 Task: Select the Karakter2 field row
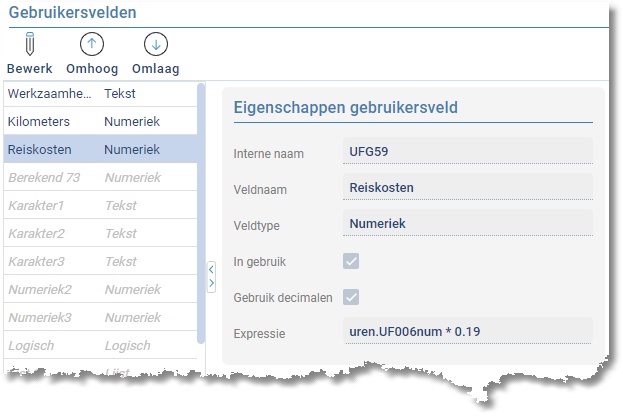tap(98, 233)
